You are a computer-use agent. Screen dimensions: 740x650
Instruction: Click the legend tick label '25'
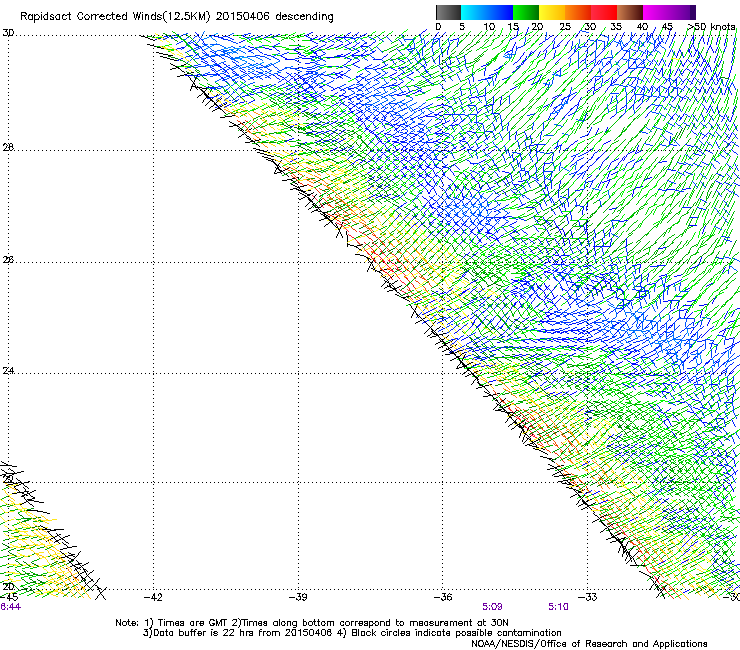pos(565,27)
